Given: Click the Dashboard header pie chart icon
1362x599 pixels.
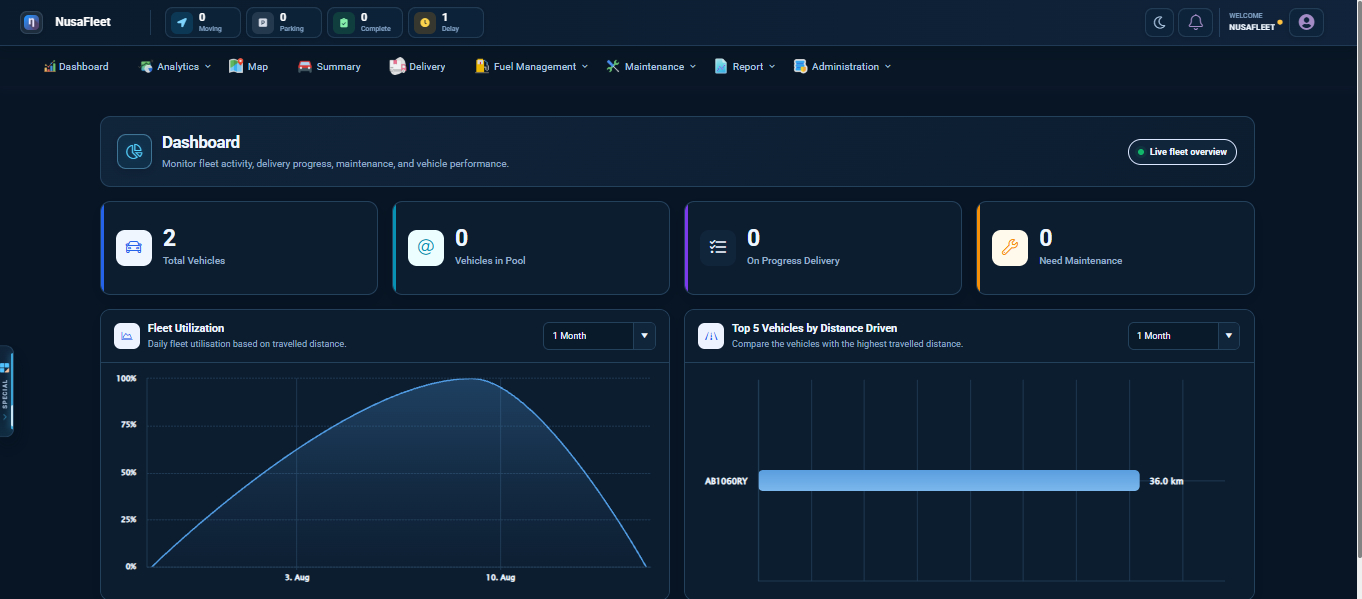Looking at the screenshot, I should (x=134, y=151).
